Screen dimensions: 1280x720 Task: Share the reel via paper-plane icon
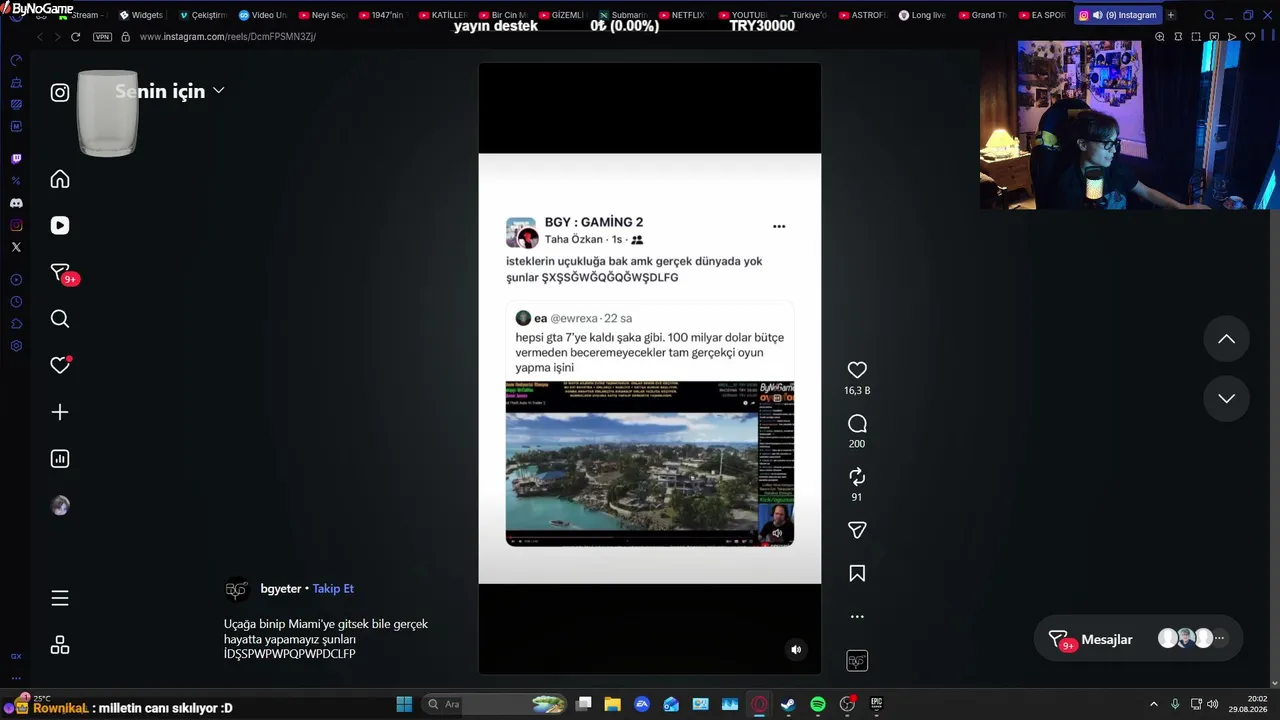(857, 530)
